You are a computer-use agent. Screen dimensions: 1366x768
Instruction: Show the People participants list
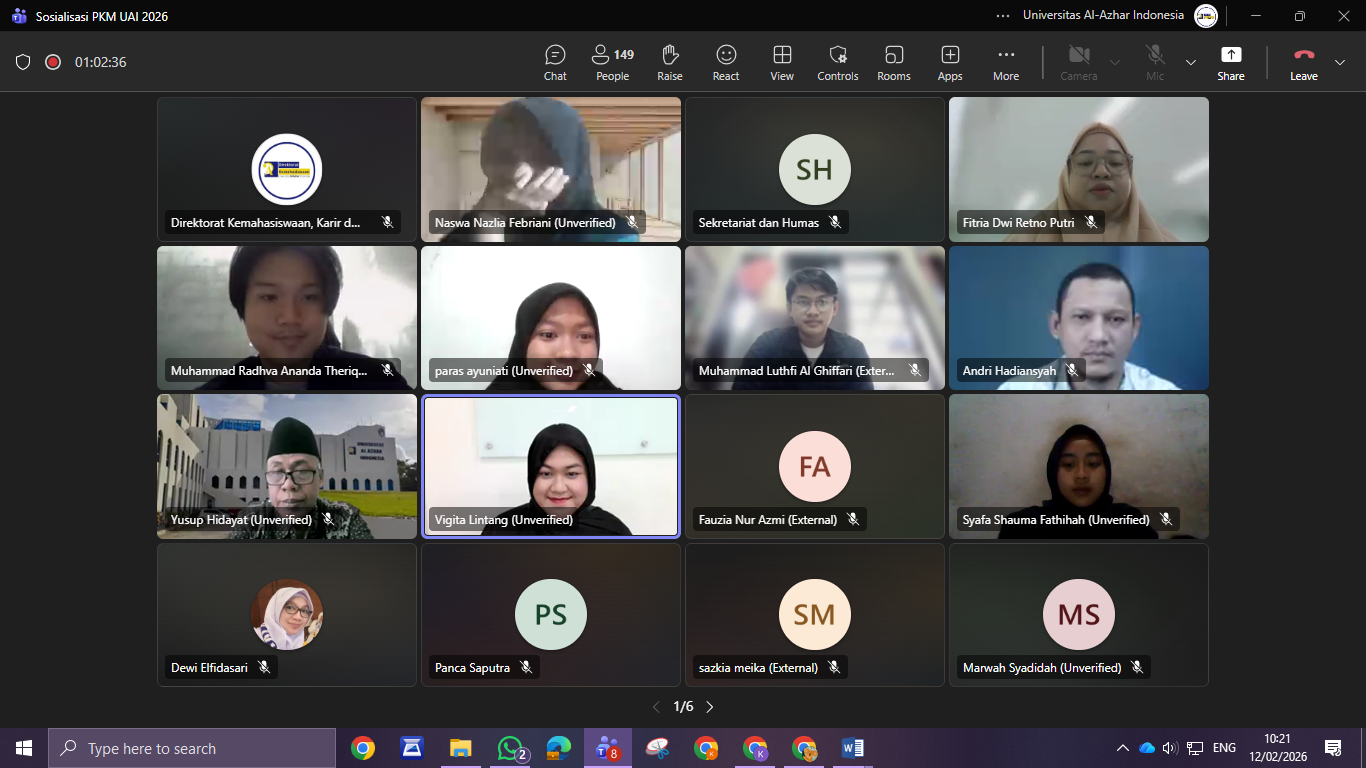[612, 62]
